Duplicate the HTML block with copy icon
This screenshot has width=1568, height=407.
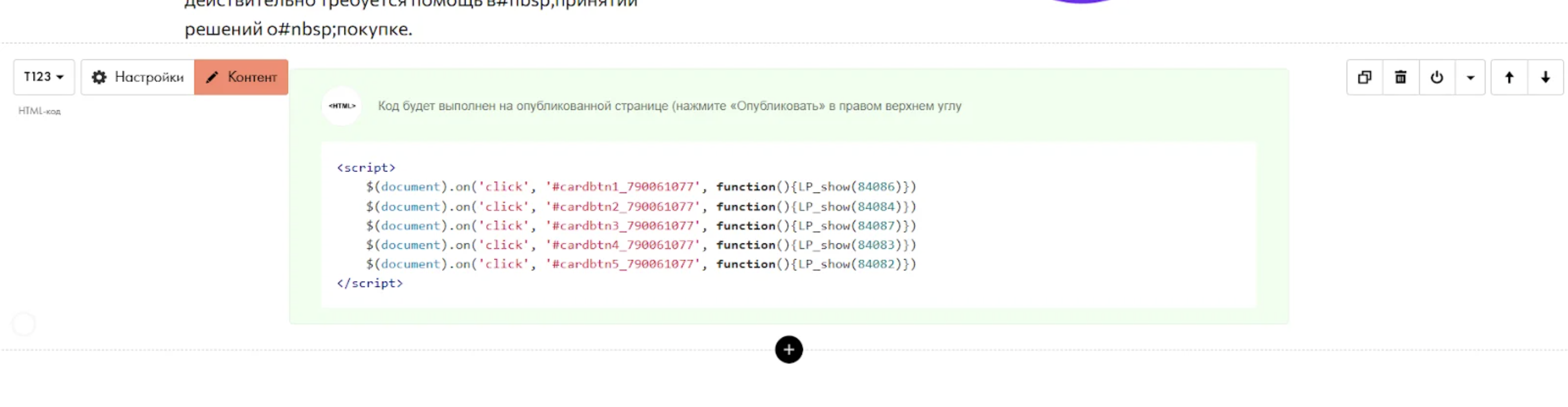point(1364,77)
